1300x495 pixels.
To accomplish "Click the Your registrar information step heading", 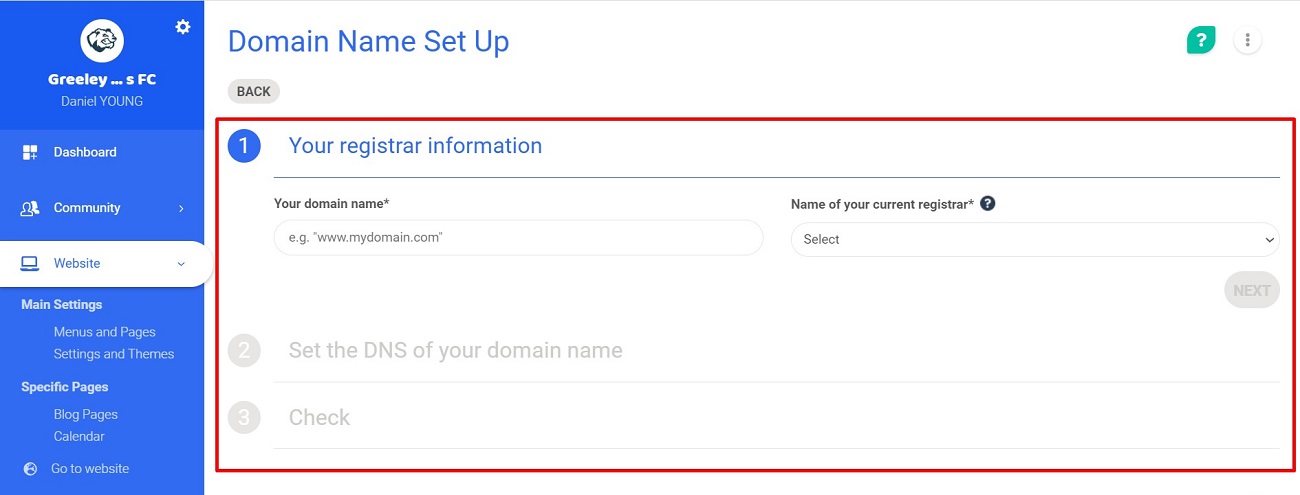I will 415,146.
